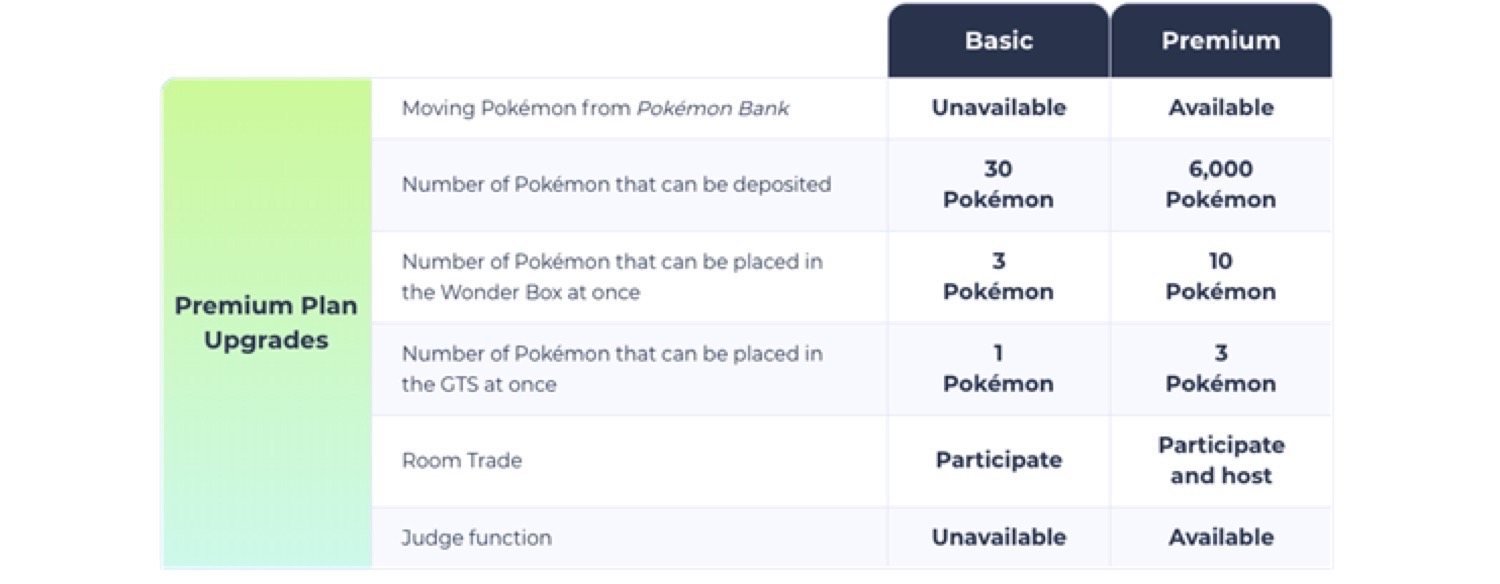
Task: Click the 6,000 Pokémon deposit cell
Action: [1220, 185]
